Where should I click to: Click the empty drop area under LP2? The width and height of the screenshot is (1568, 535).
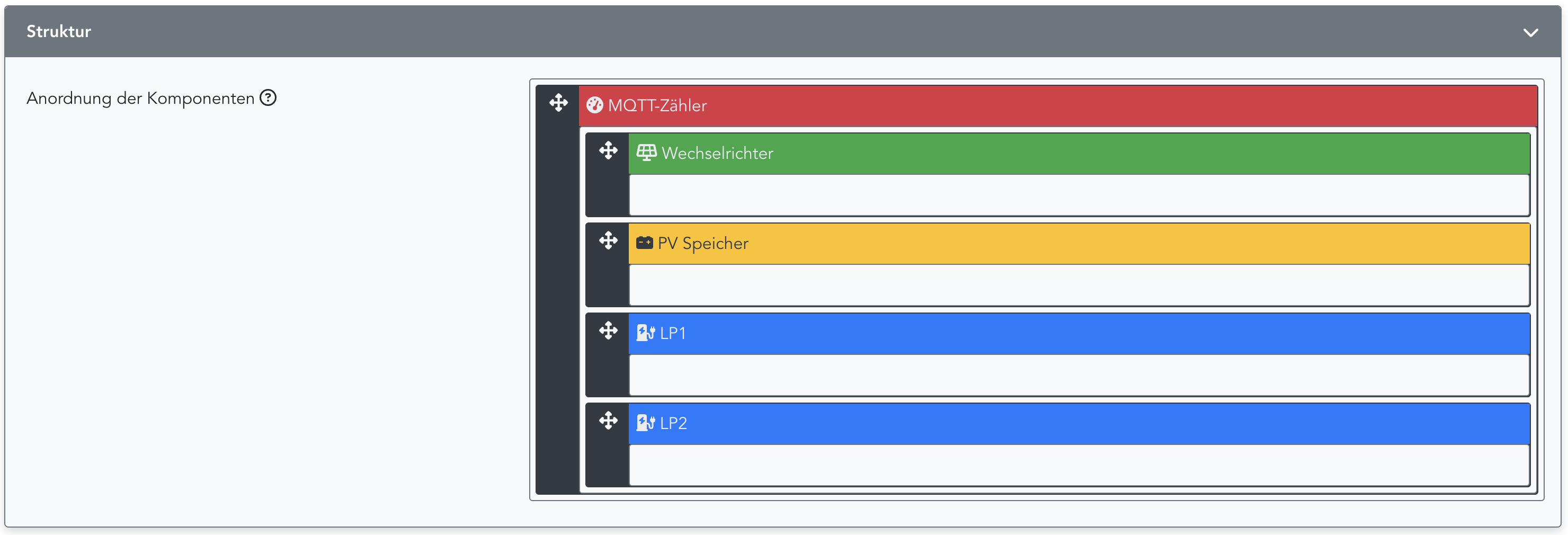pos(1079,465)
